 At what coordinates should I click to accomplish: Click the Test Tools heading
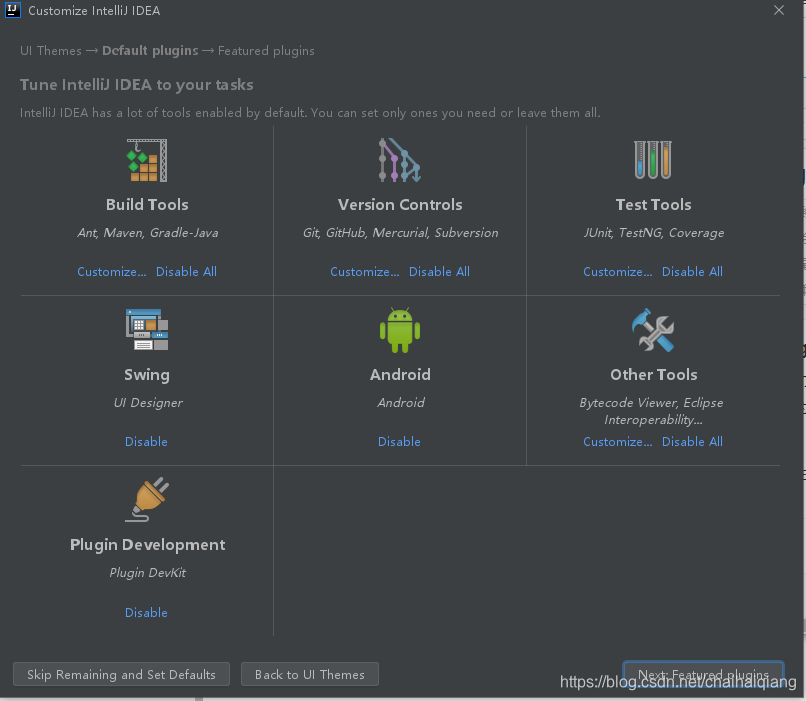[653, 205]
